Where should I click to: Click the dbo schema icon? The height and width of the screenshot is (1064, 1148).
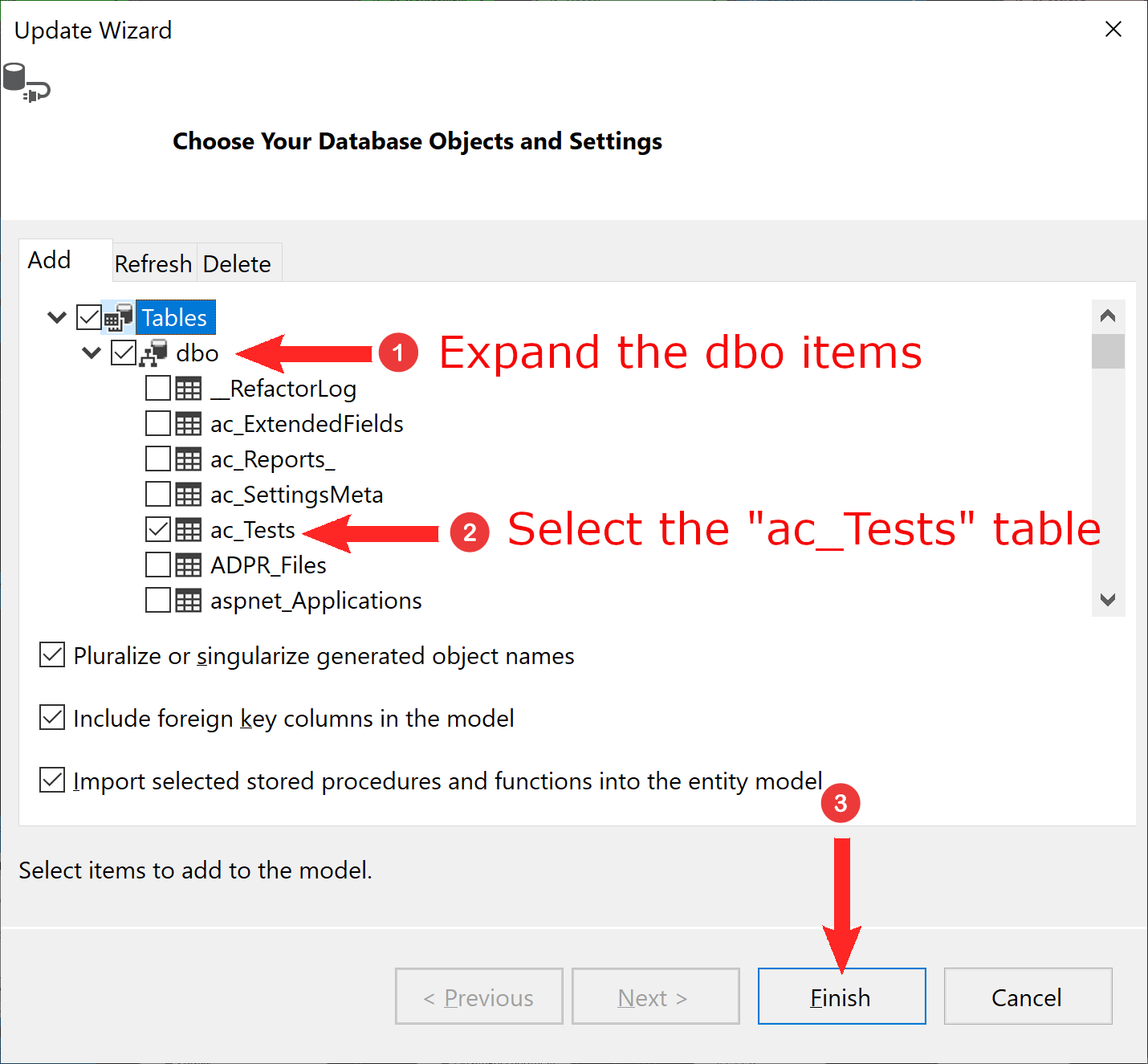click(x=153, y=353)
